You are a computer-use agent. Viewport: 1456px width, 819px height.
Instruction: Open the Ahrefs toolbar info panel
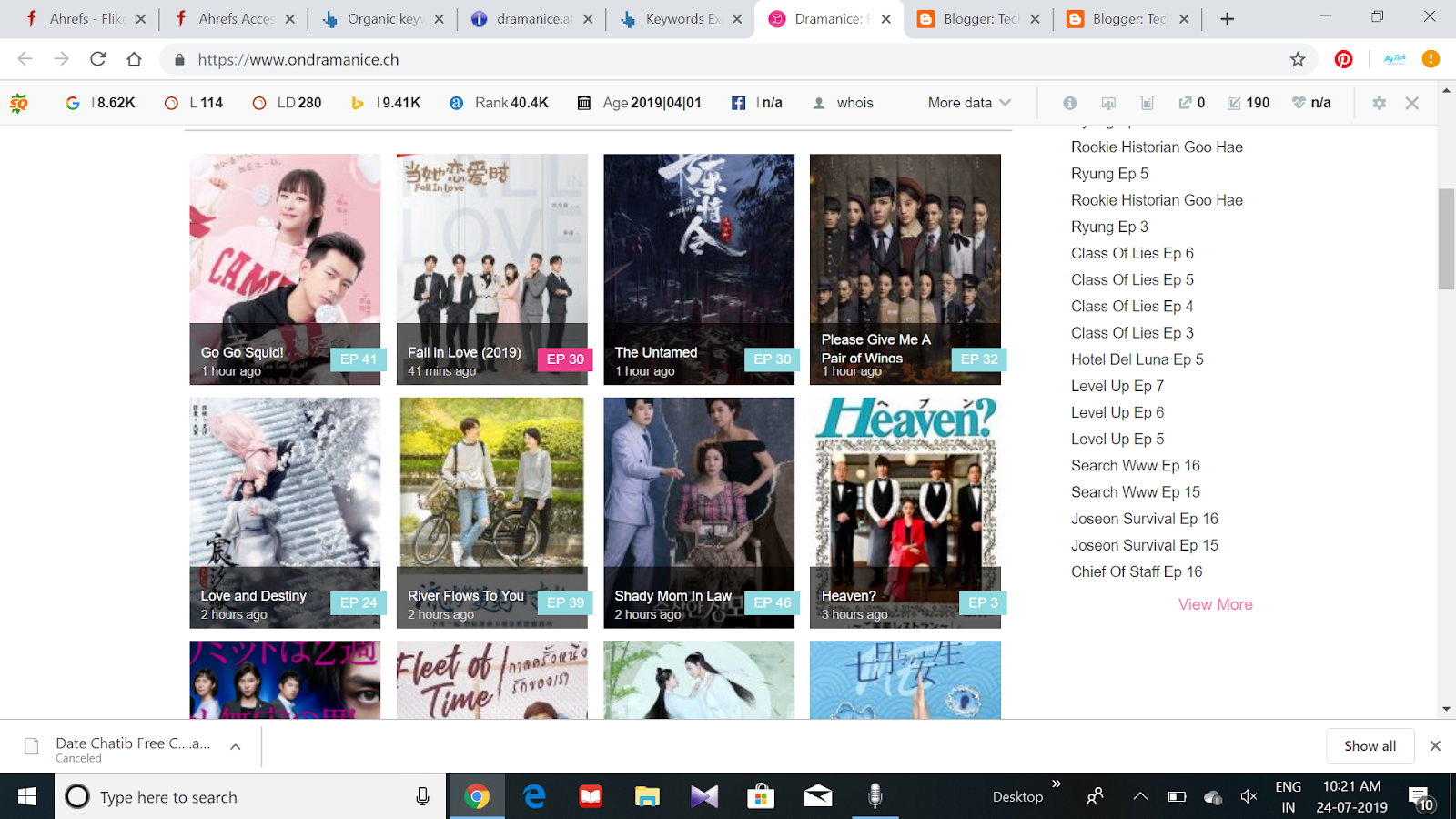(x=1069, y=102)
